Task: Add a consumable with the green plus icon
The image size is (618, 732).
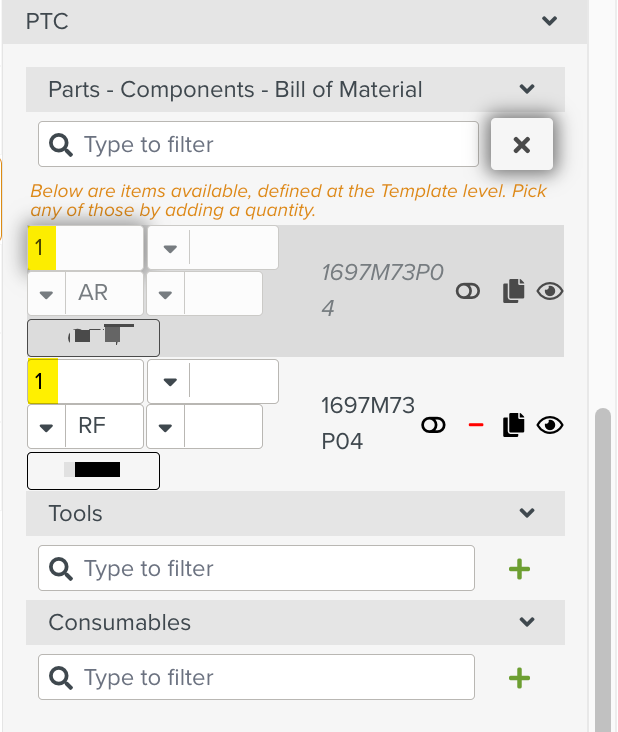Action: (519, 678)
